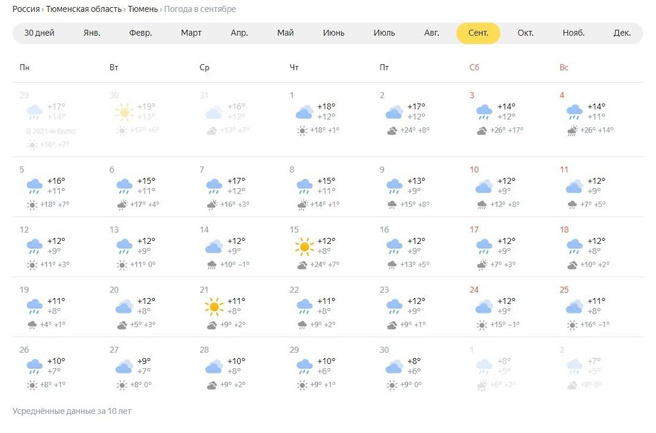Open the Россия breadcrumb link
Viewport: 656px width, 433px height.
(27, 9)
